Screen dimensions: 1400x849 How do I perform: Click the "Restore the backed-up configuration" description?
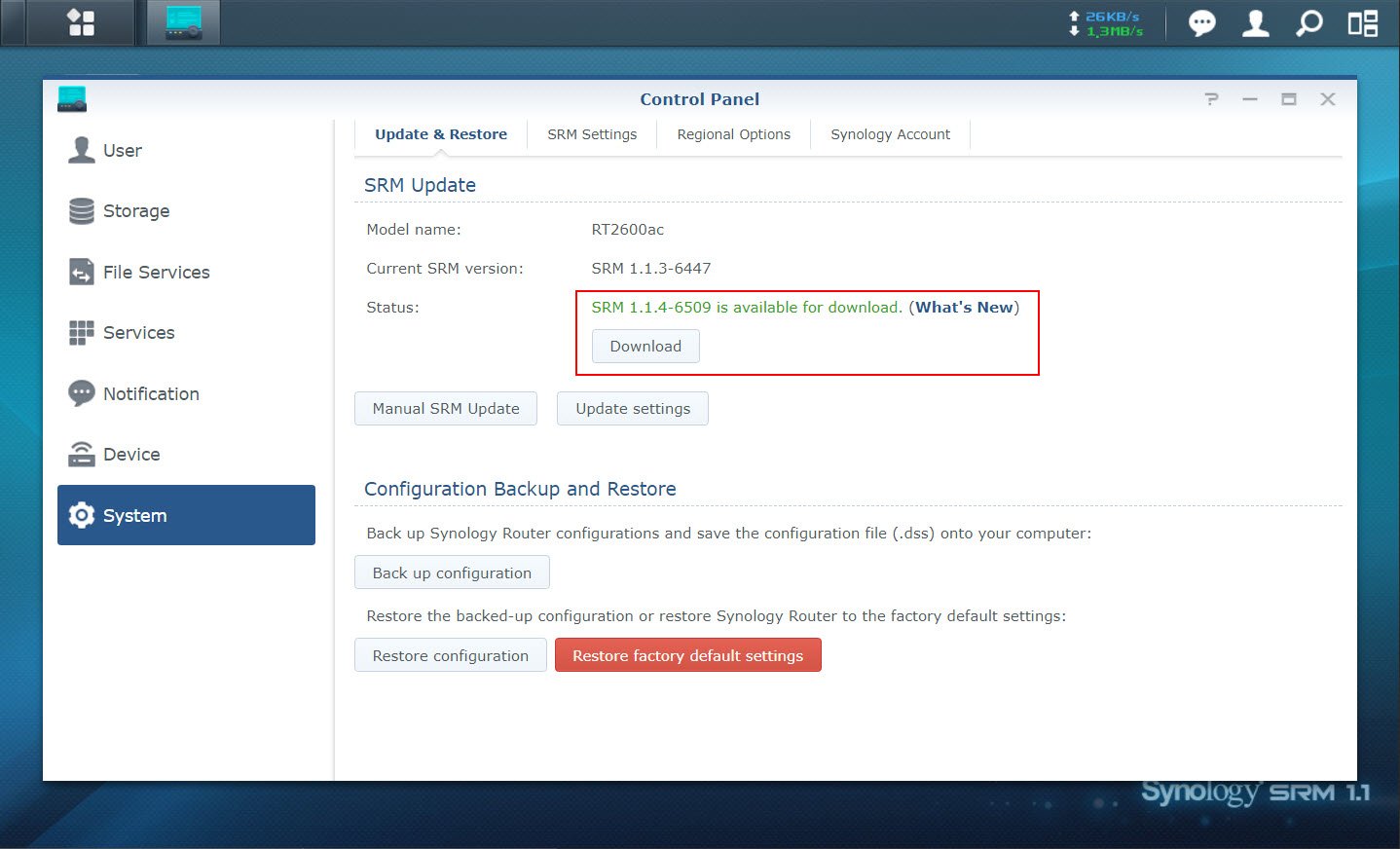716,616
